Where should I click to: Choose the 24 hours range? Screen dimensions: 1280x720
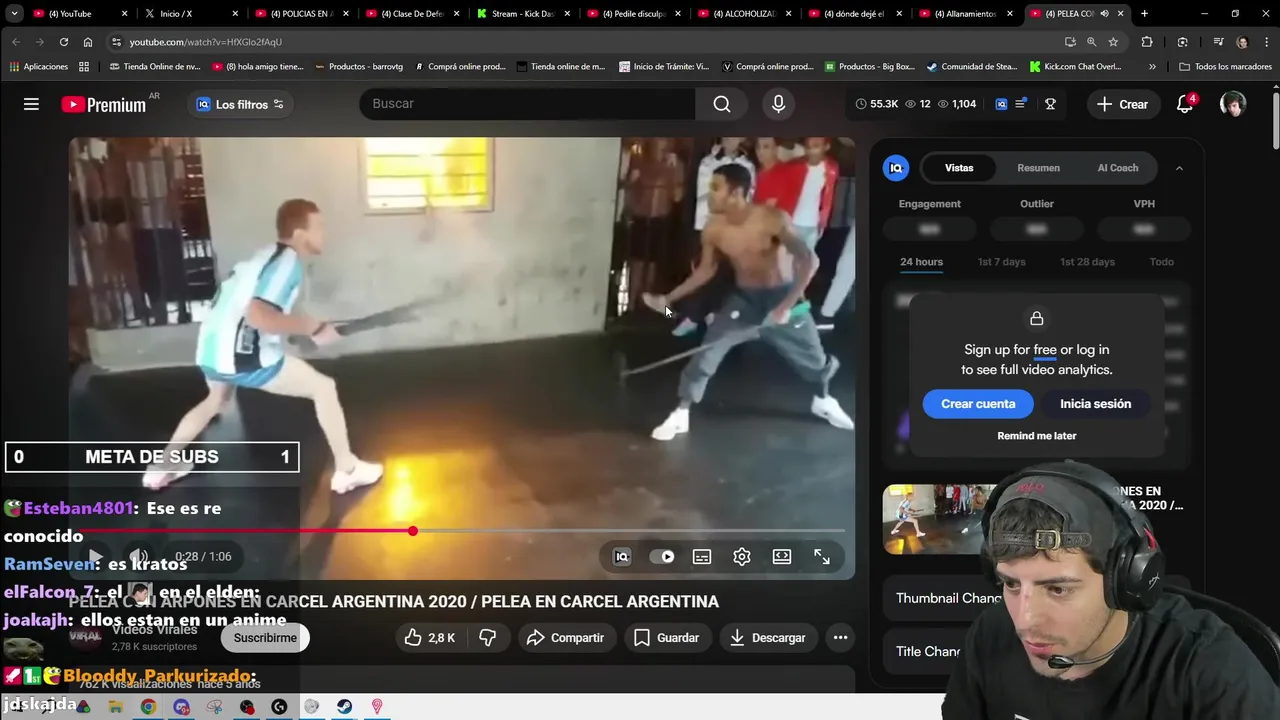click(x=921, y=262)
